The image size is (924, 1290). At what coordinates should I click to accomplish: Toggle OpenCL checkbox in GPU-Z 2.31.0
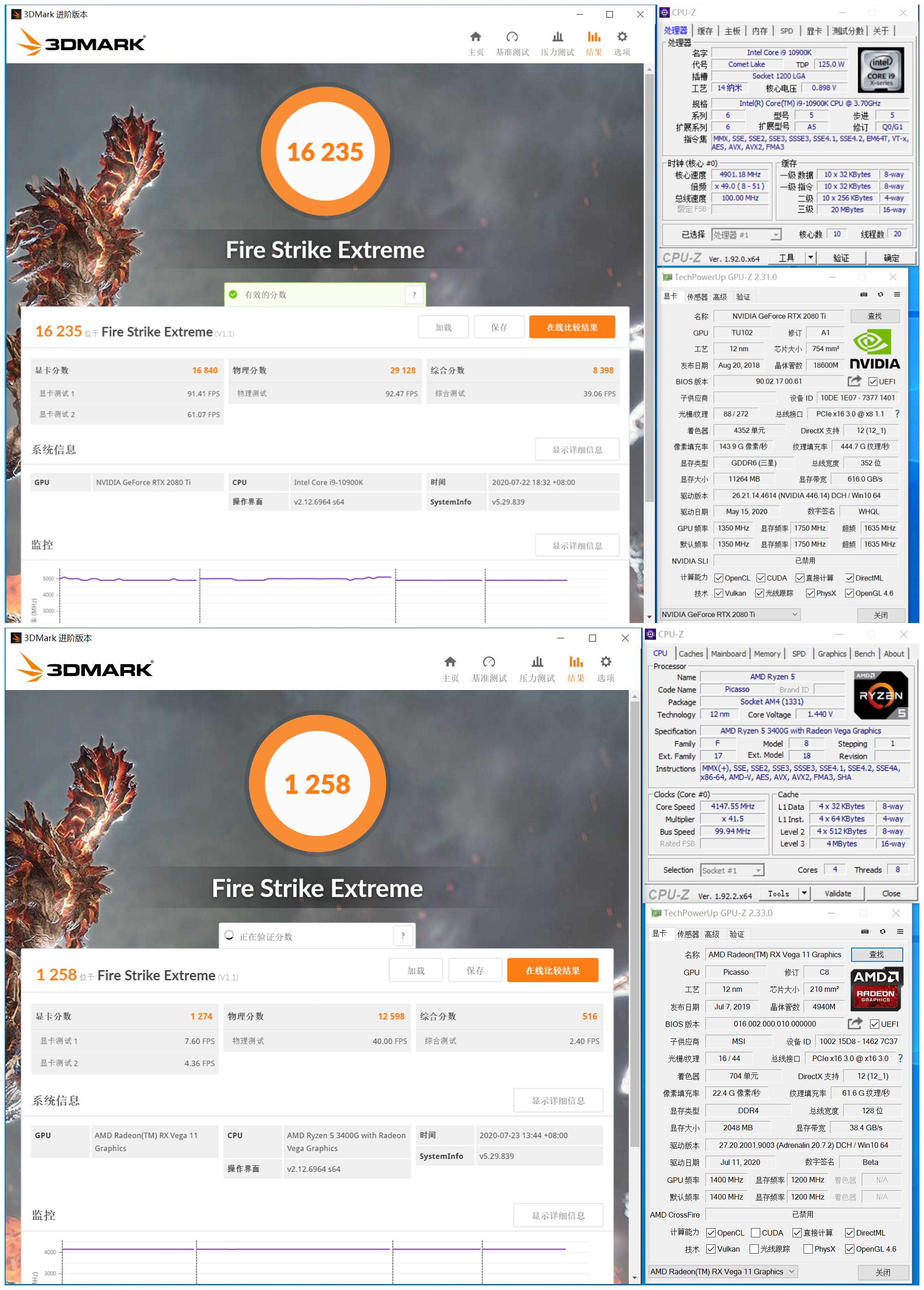click(719, 578)
